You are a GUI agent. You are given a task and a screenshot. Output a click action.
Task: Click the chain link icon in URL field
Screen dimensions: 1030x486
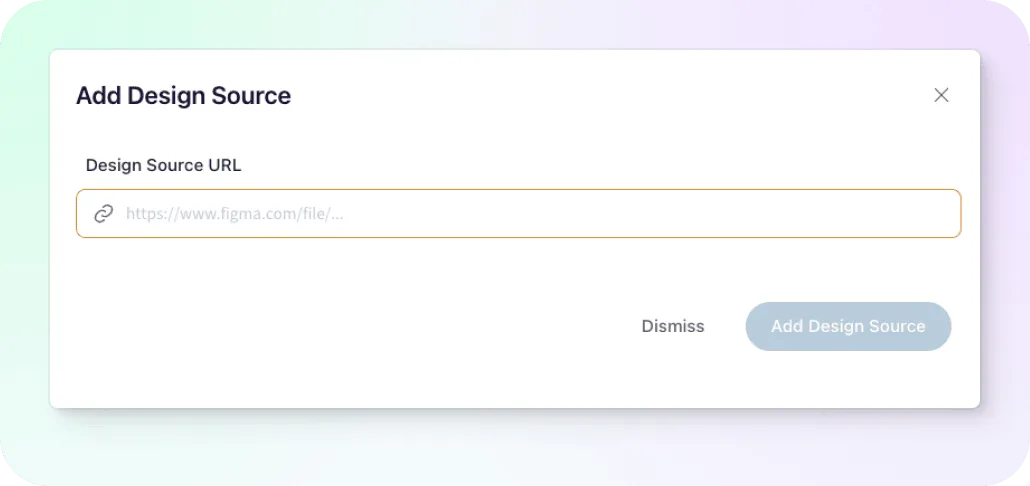click(103, 213)
